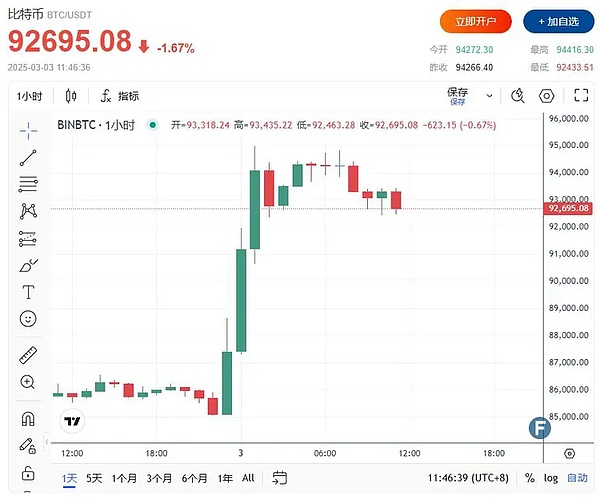Select the brush drawing tool
This screenshot has width=600, height=499.
[x=28, y=265]
